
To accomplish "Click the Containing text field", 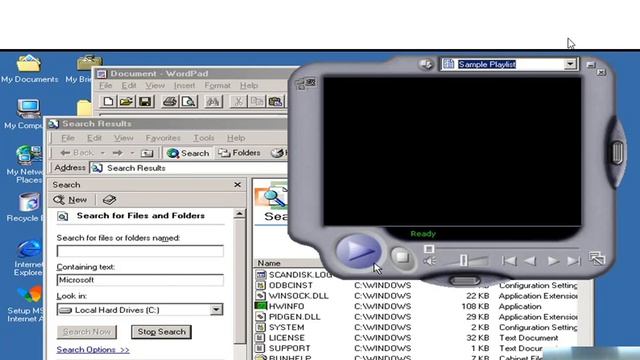I will [140, 280].
